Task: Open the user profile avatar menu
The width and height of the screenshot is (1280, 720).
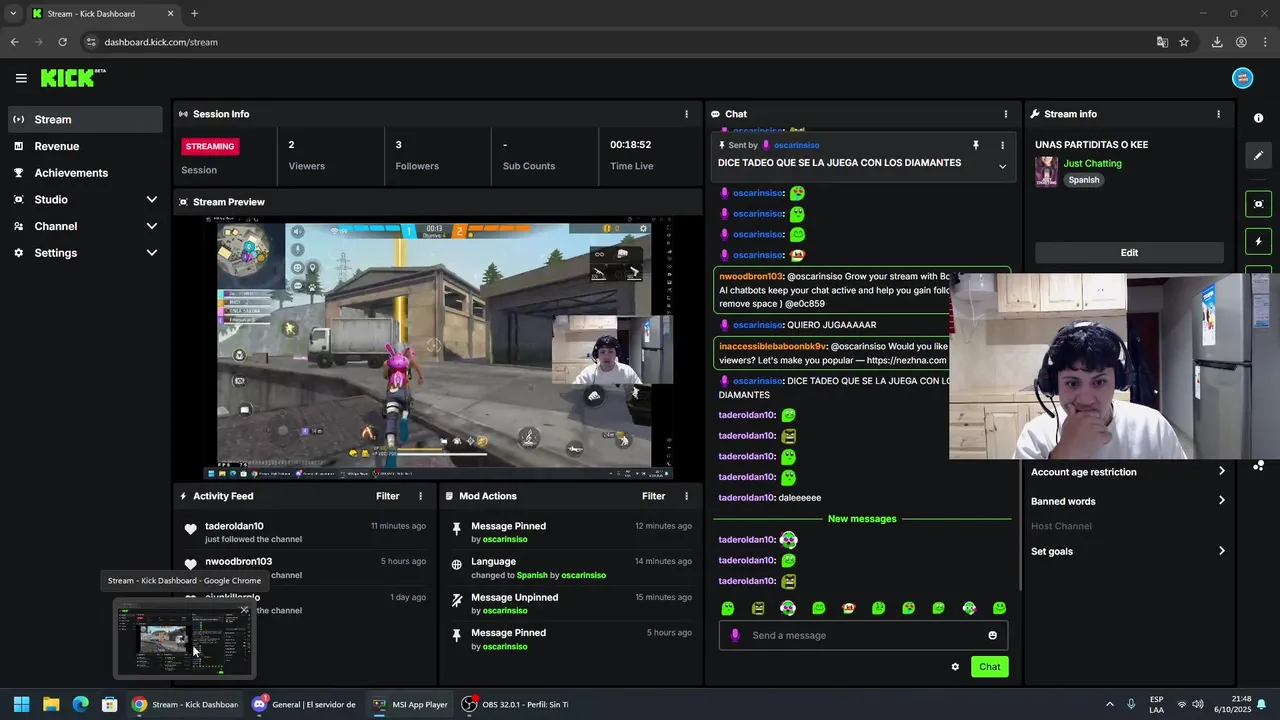Action: click(1242, 78)
